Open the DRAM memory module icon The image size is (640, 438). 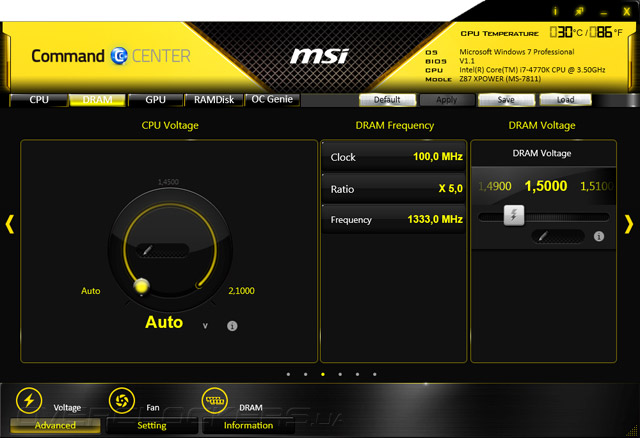215,400
